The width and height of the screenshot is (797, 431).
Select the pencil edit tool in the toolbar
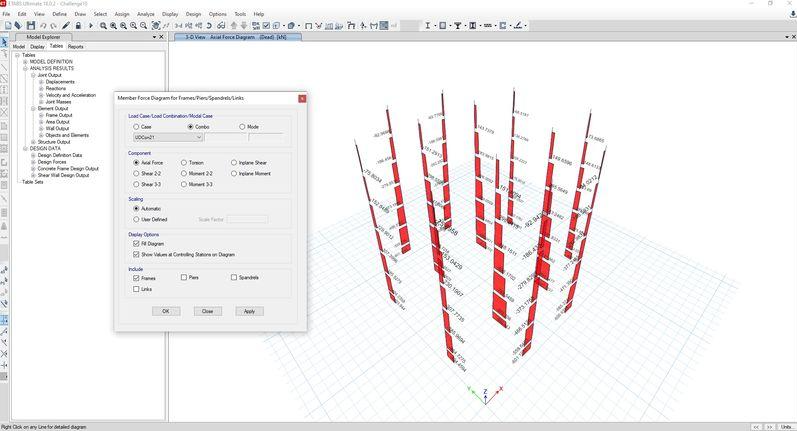66,25
